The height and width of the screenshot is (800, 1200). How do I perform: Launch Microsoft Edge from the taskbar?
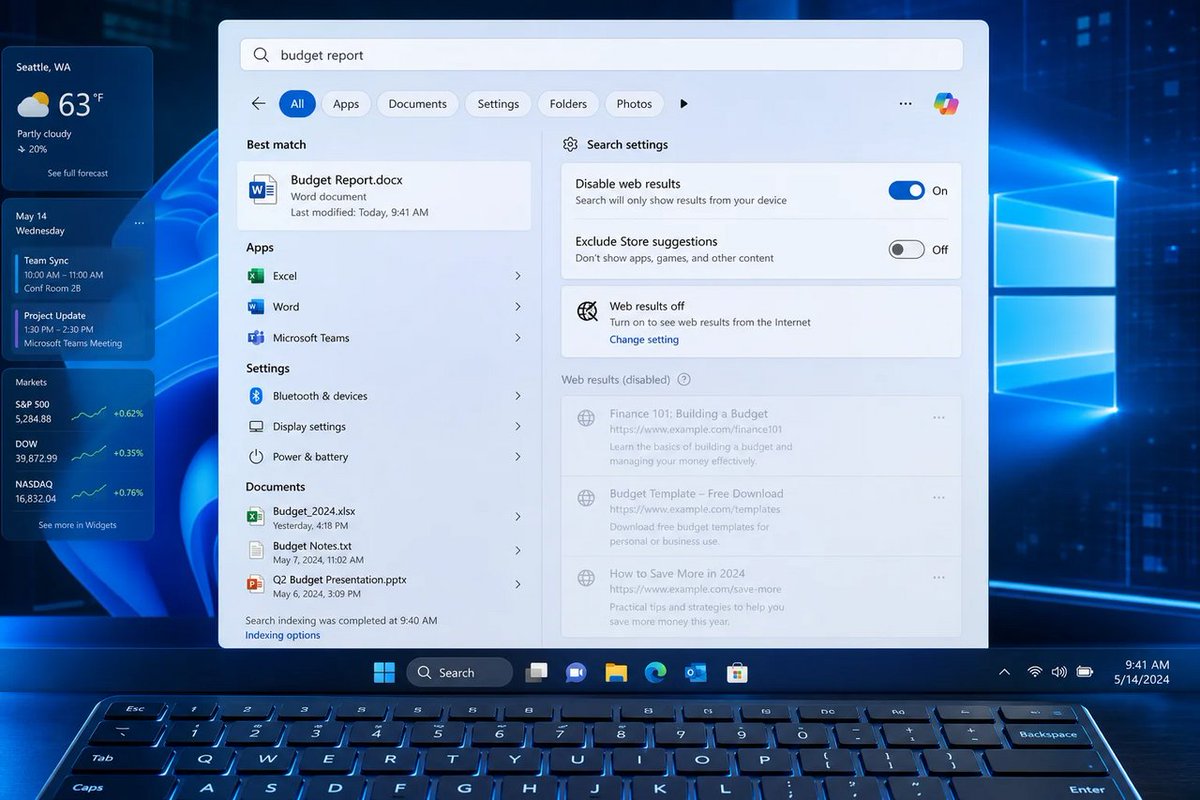coord(655,672)
